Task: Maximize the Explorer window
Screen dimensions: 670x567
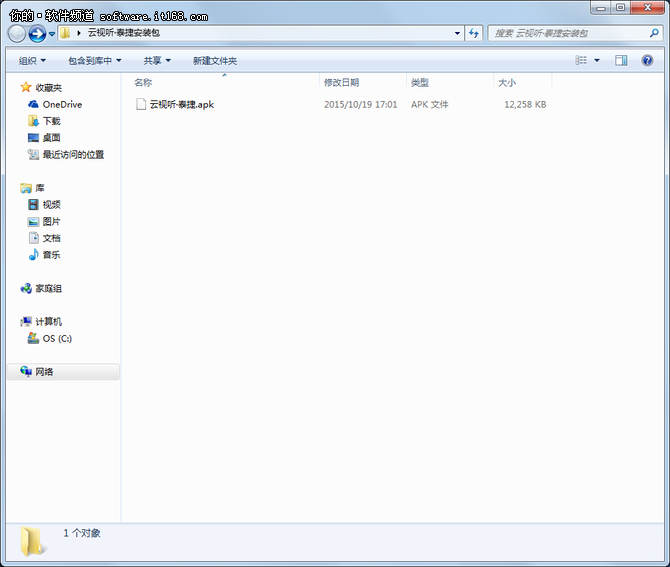Action: coord(620,7)
